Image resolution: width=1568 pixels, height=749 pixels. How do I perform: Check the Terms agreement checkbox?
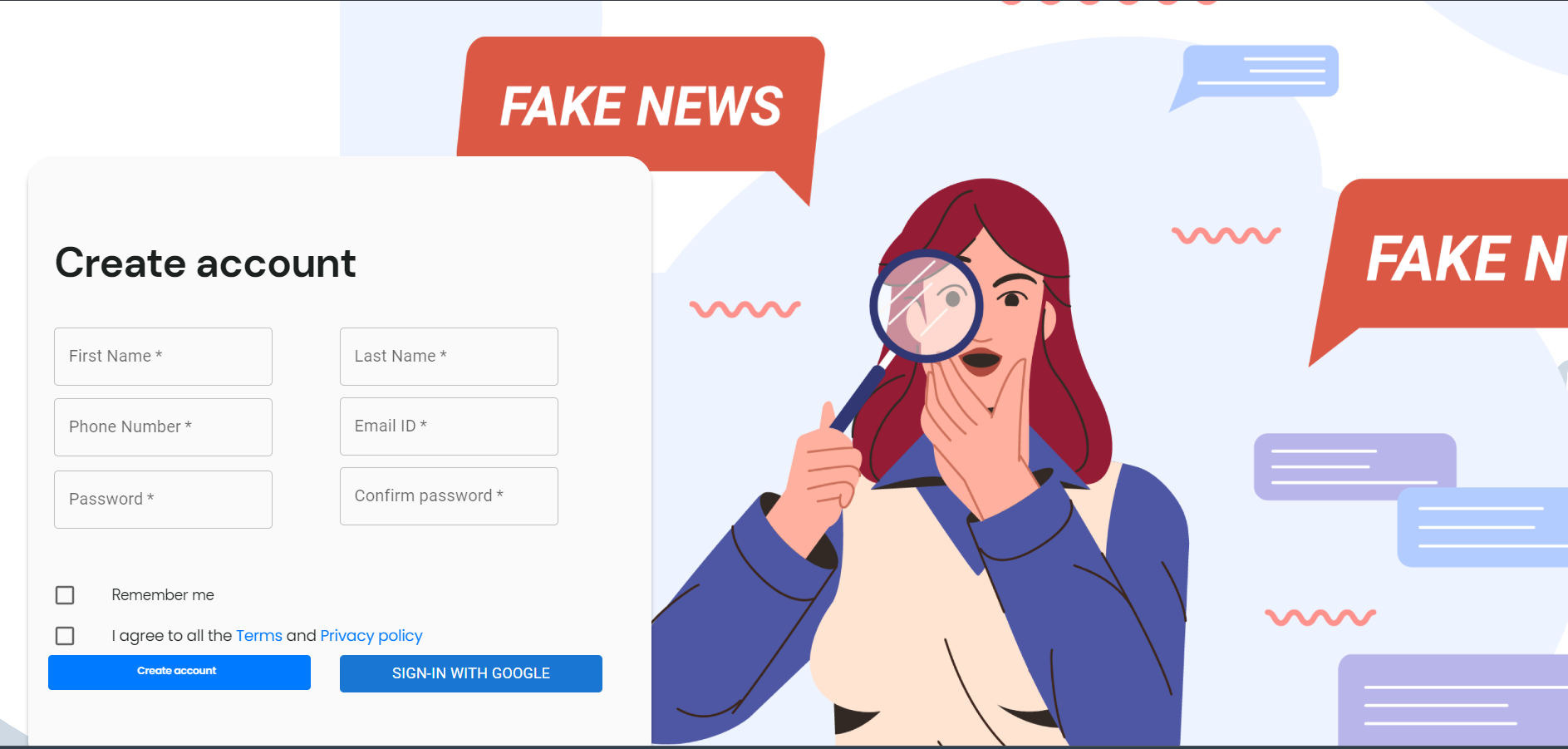tap(65, 636)
